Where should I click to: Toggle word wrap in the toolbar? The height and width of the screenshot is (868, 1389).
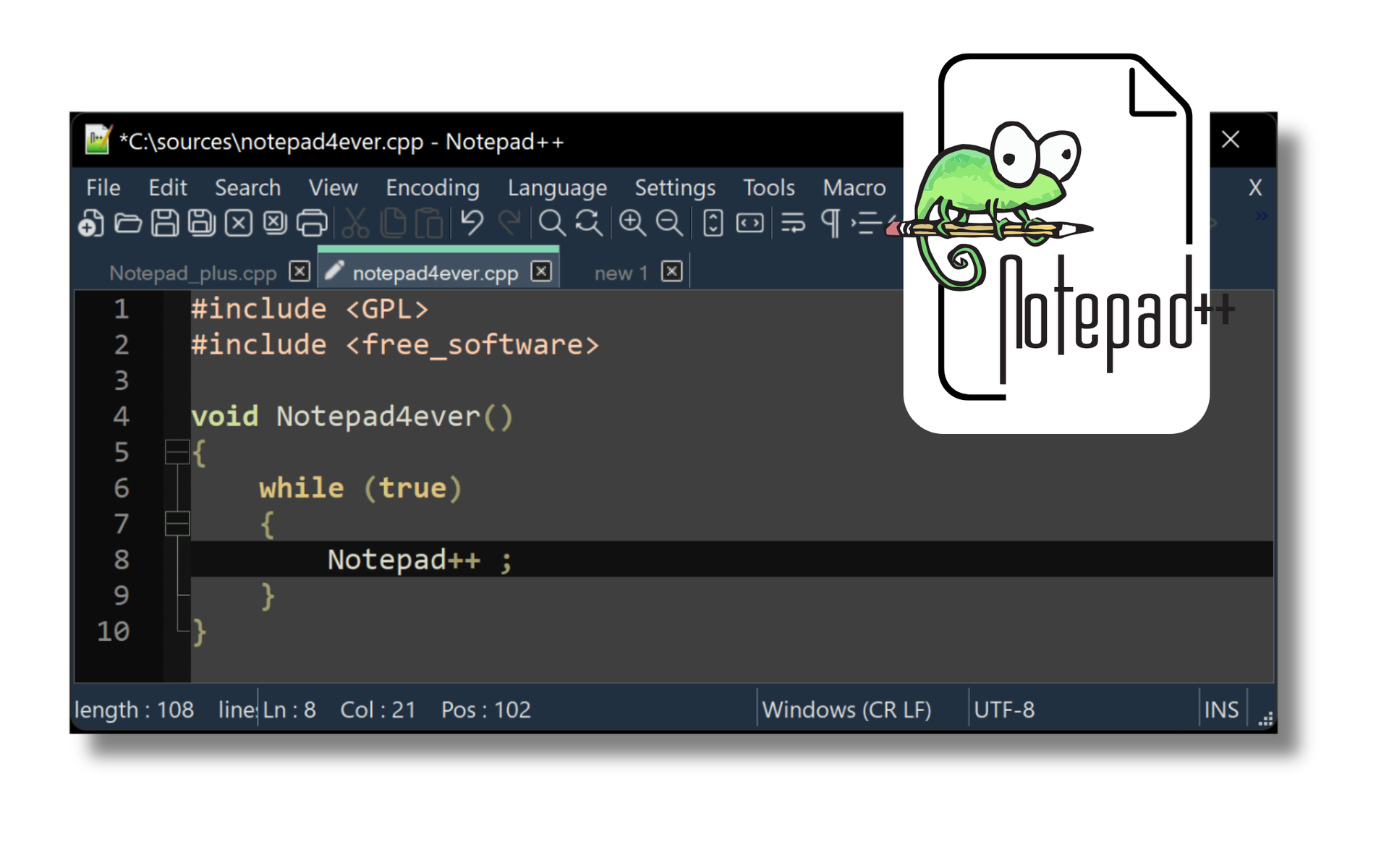pyautogui.click(x=792, y=223)
